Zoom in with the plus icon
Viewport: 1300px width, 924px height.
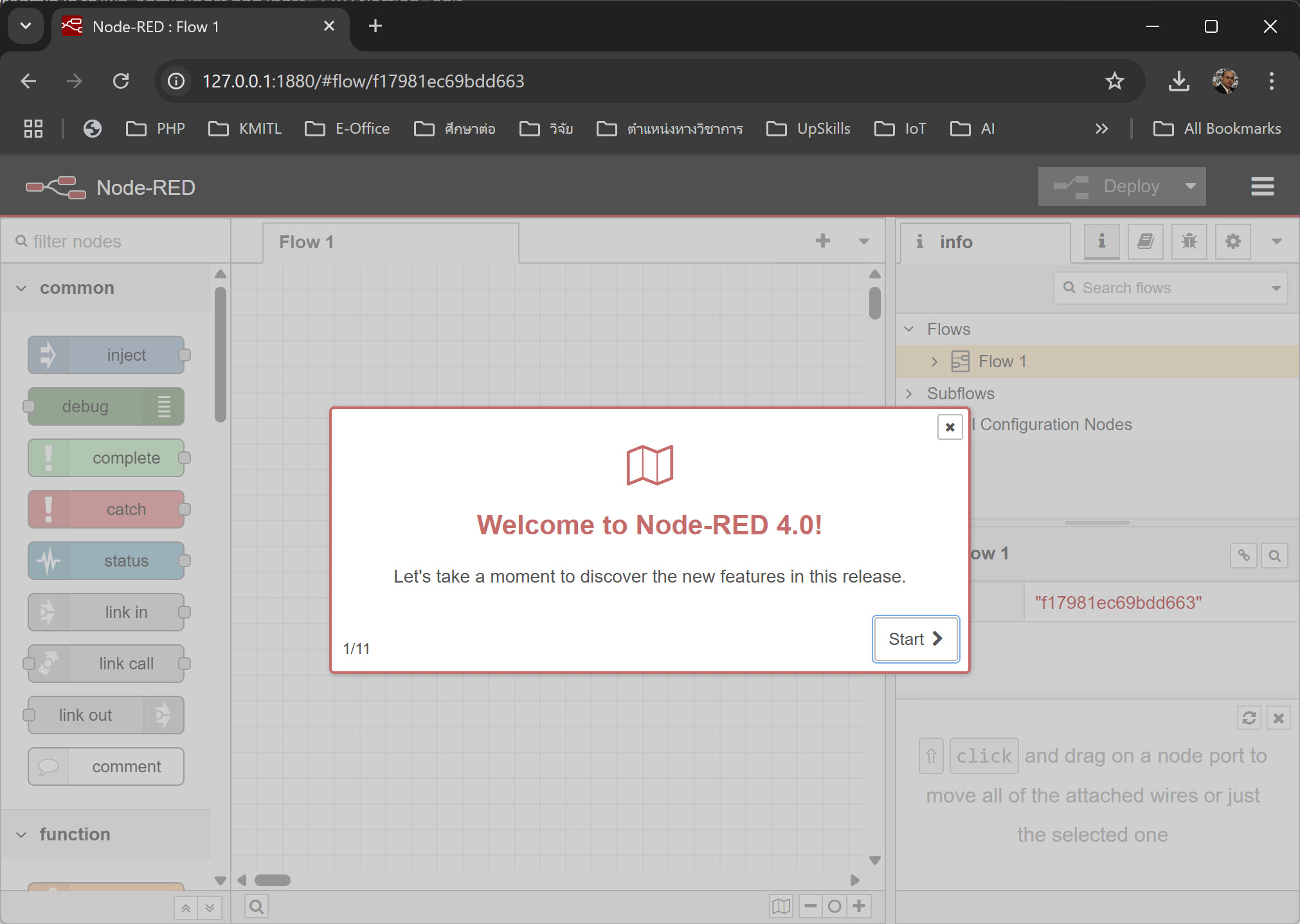coord(859,906)
